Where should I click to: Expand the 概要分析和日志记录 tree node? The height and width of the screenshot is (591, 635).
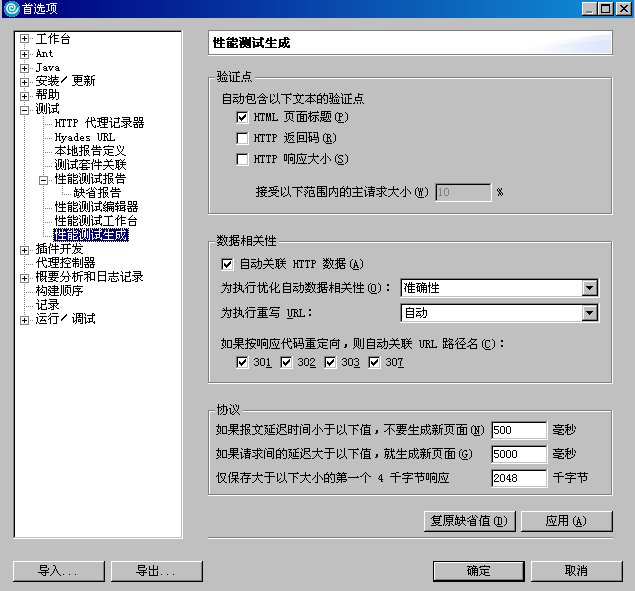pyautogui.click(x=24, y=278)
